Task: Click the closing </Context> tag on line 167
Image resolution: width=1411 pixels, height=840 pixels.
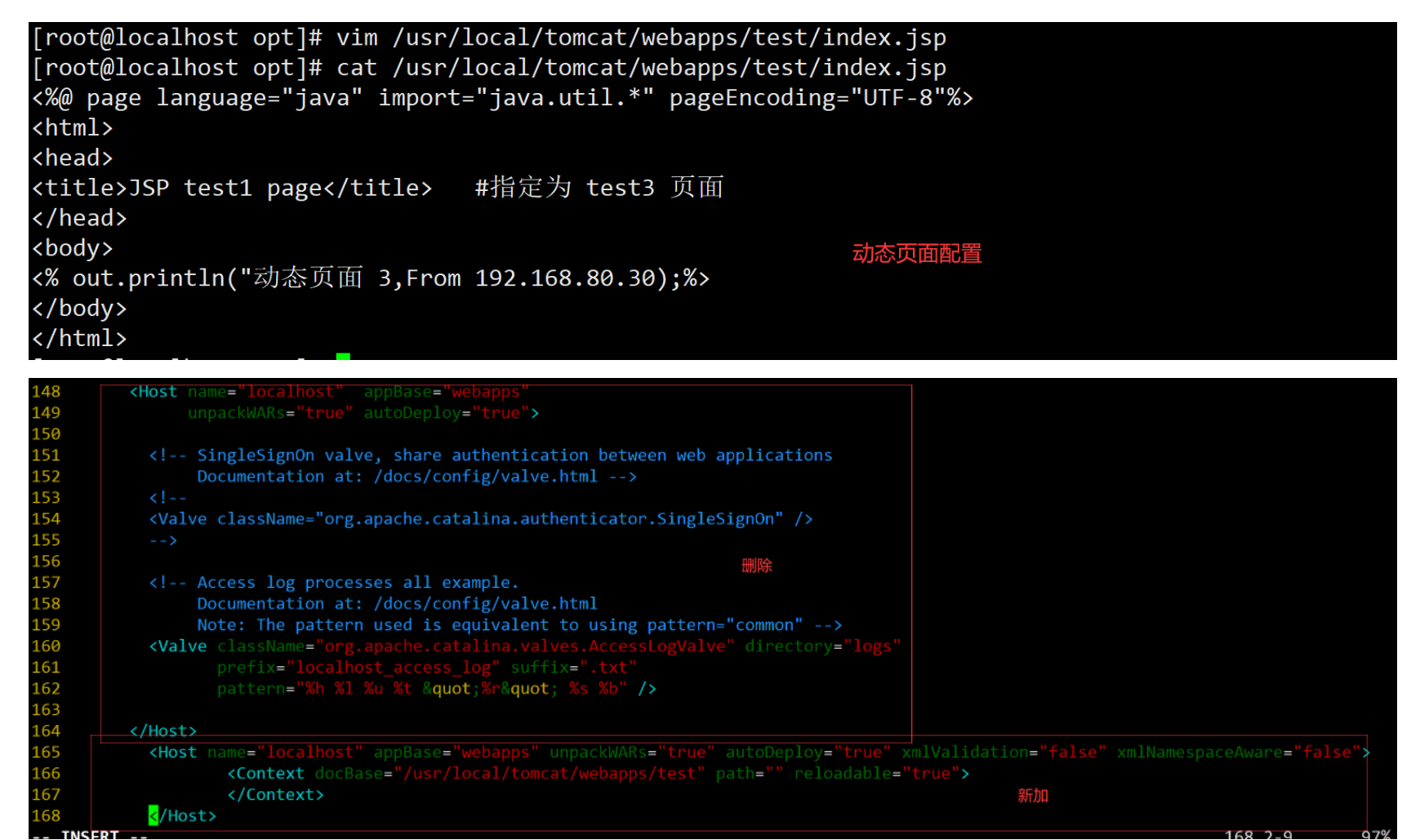Action: (275, 795)
